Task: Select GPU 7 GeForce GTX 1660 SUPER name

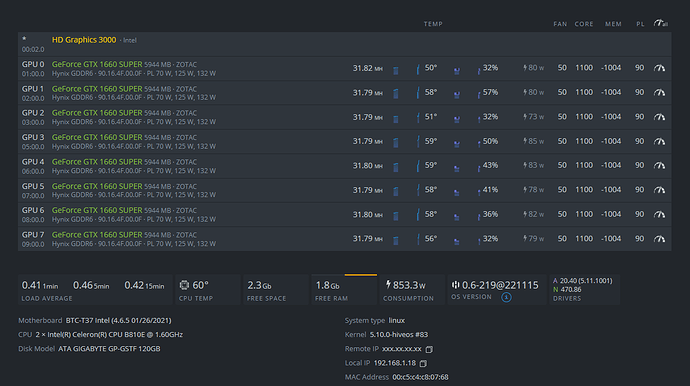Action: point(97,235)
